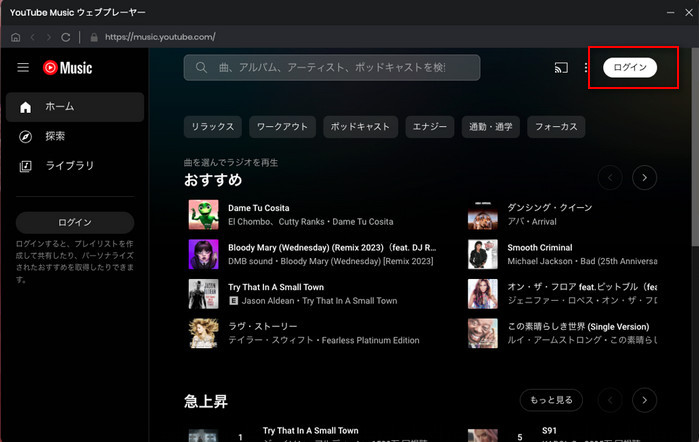Click the Smooth Criminal song title
The height and width of the screenshot is (442, 699).
pyautogui.click(x=540, y=248)
